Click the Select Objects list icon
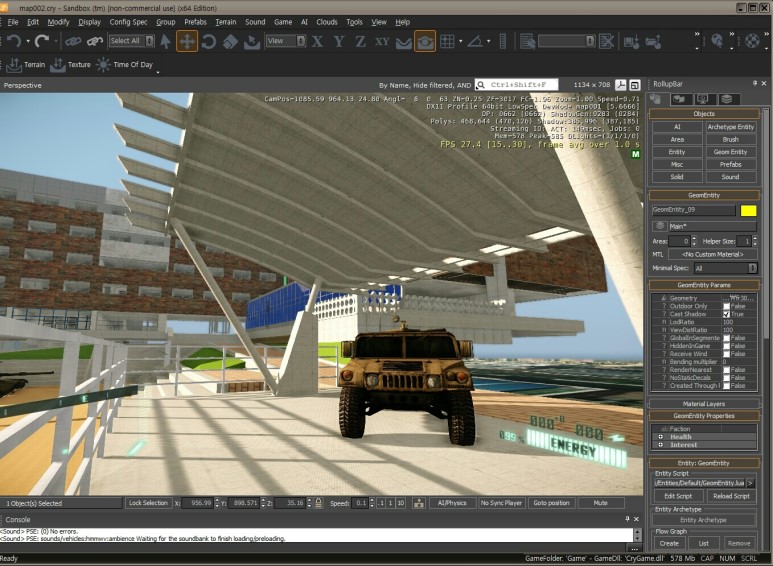The width and height of the screenshot is (773, 566). pyautogui.click(x=527, y=41)
